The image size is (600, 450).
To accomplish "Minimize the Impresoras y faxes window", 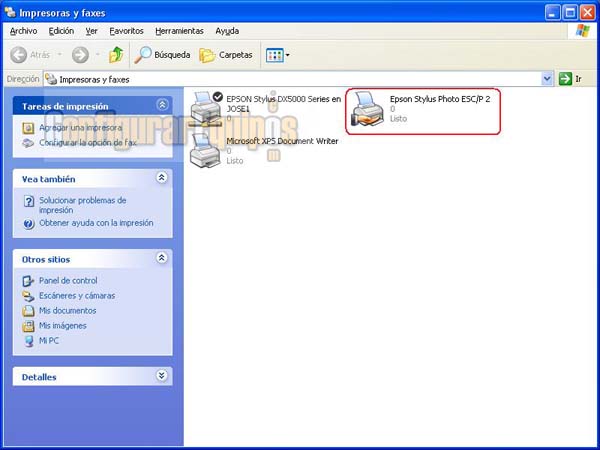I will [x=552, y=13].
